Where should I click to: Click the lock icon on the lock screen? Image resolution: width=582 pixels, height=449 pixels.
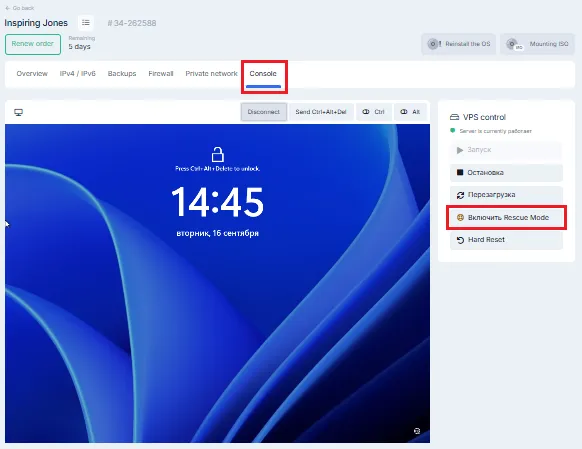click(218, 154)
